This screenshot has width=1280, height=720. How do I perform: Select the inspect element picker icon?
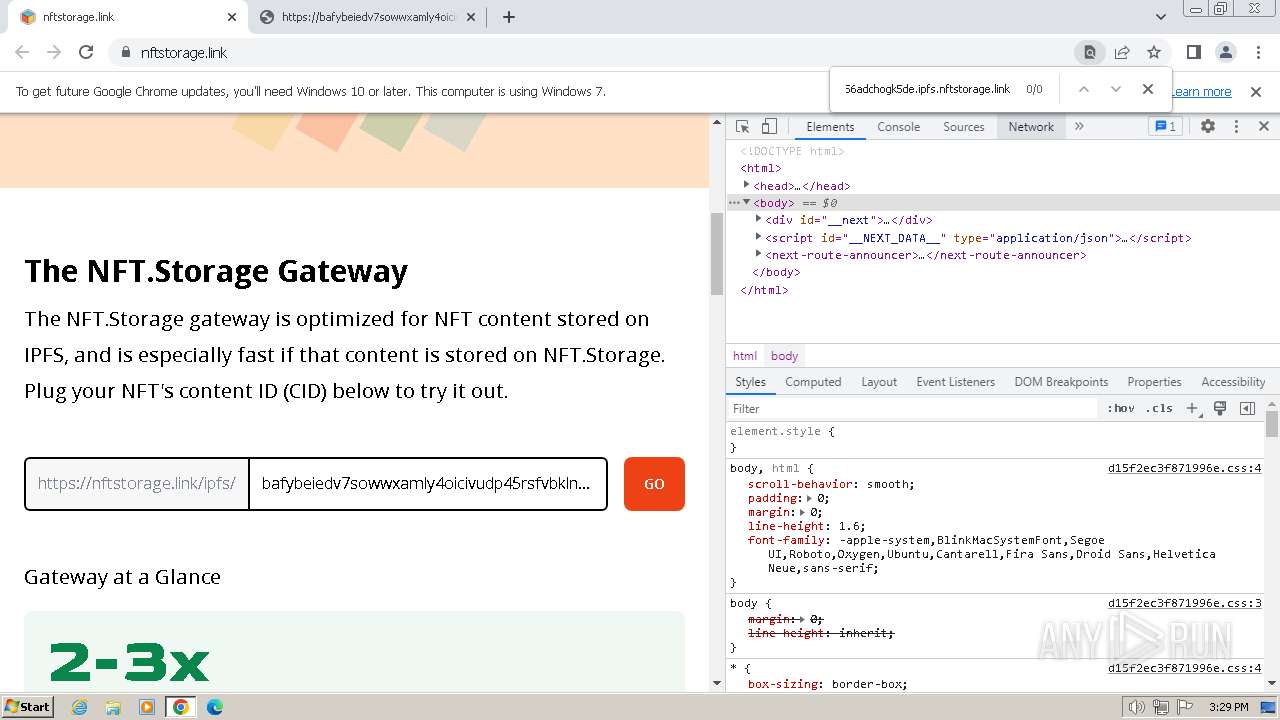[742, 127]
